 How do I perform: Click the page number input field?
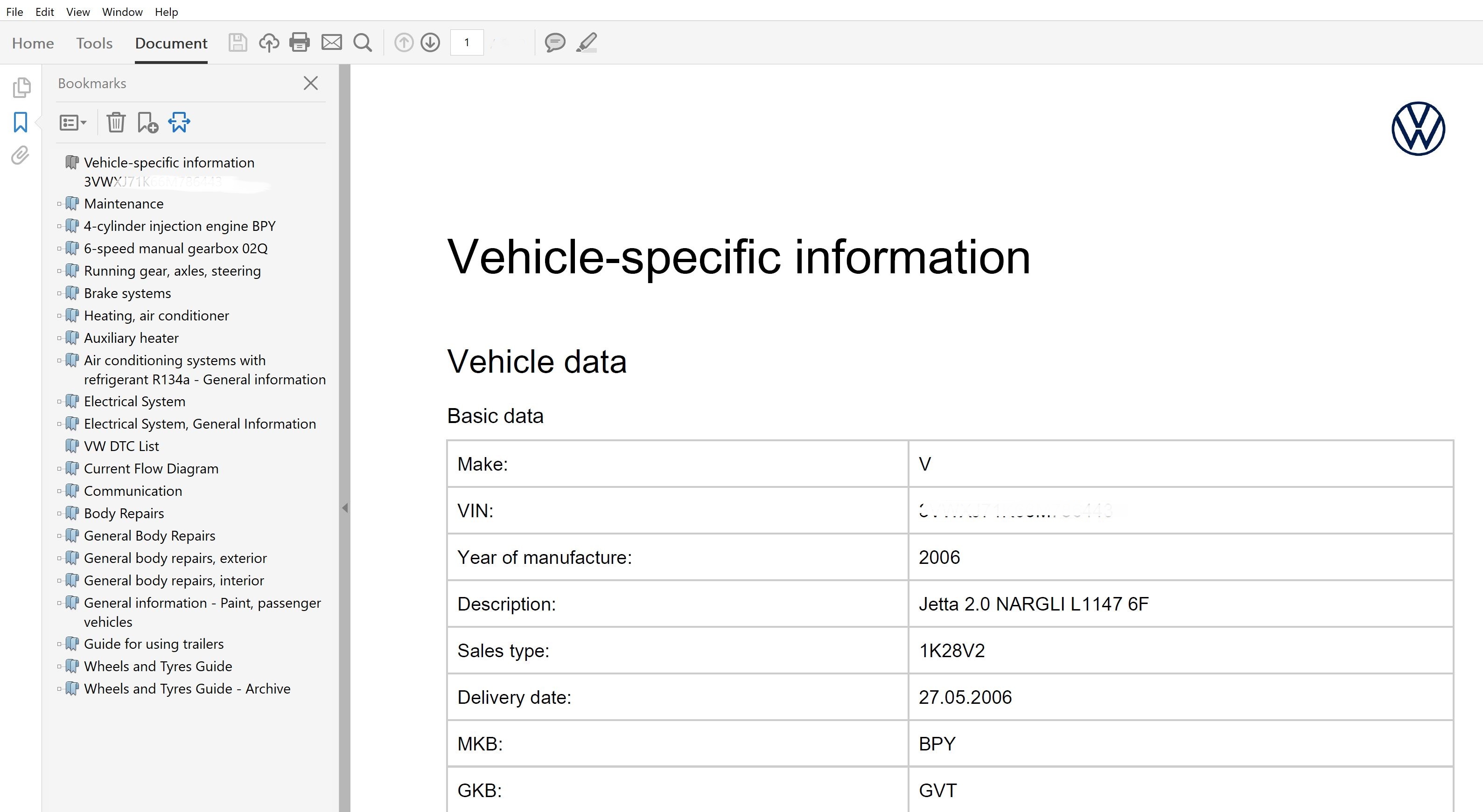[466, 42]
